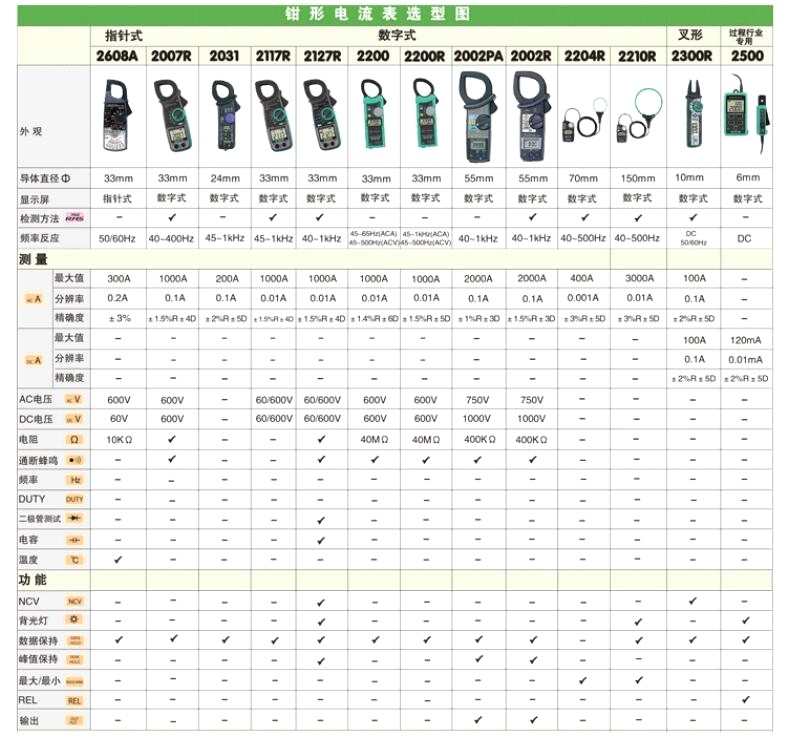790x737 pixels.
Task: Click the 2007R resistance checkmark
Action: pyautogui.click(x=172, y=439)
